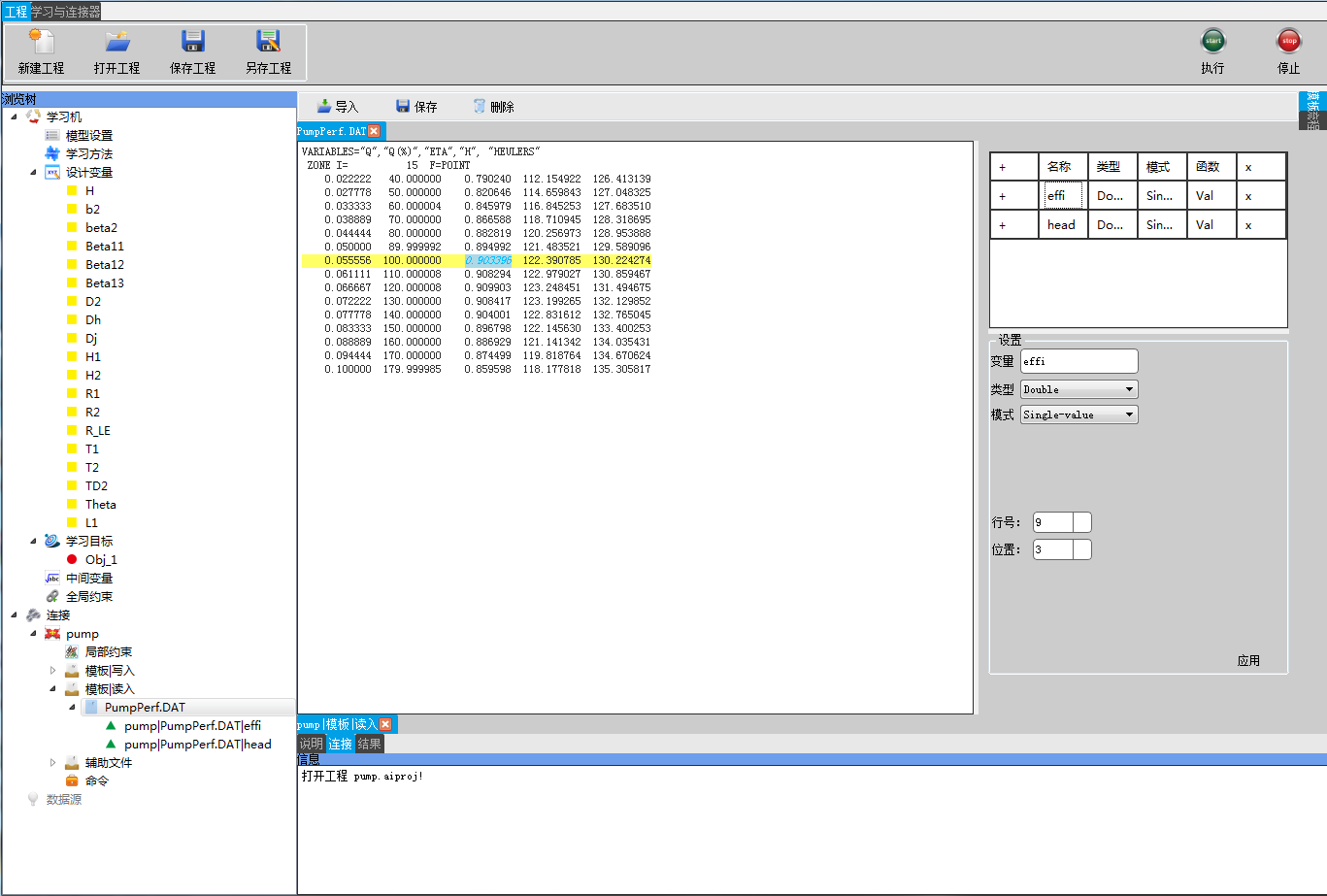Viewport: 1327px width, 896px height.
Task: Click the 应用 apply button
Action: tap(1248, 660)
